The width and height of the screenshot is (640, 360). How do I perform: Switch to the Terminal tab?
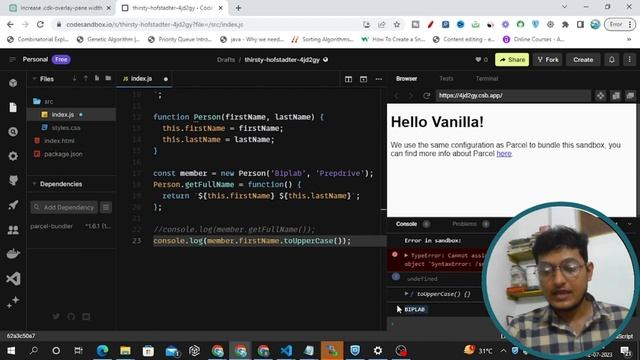(x=487, y=78)
